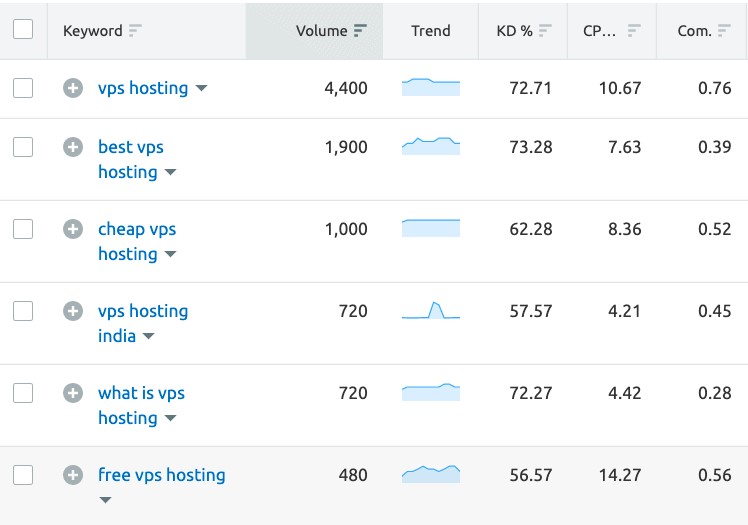
Task: Click the CPC column sort icon
Action: coord(634,31)
